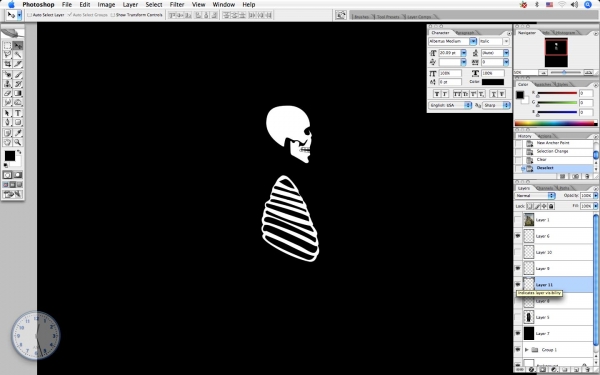Switch to the Channels tab

coord(545,188)
